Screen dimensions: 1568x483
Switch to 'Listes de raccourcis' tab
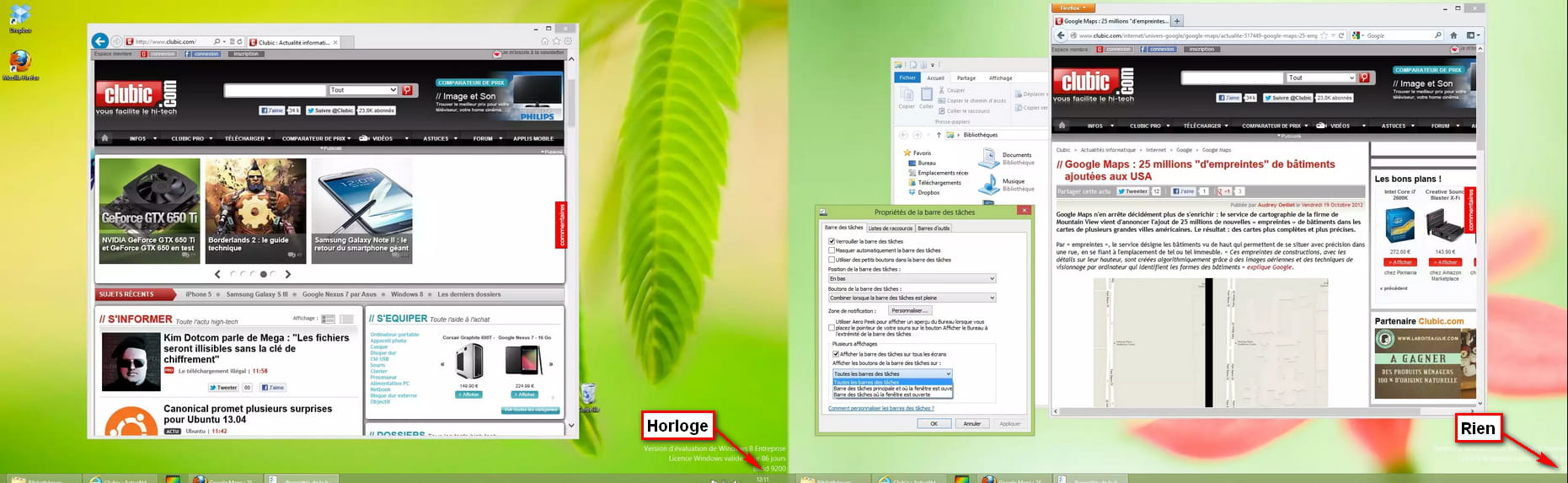(x=890, y=228)
